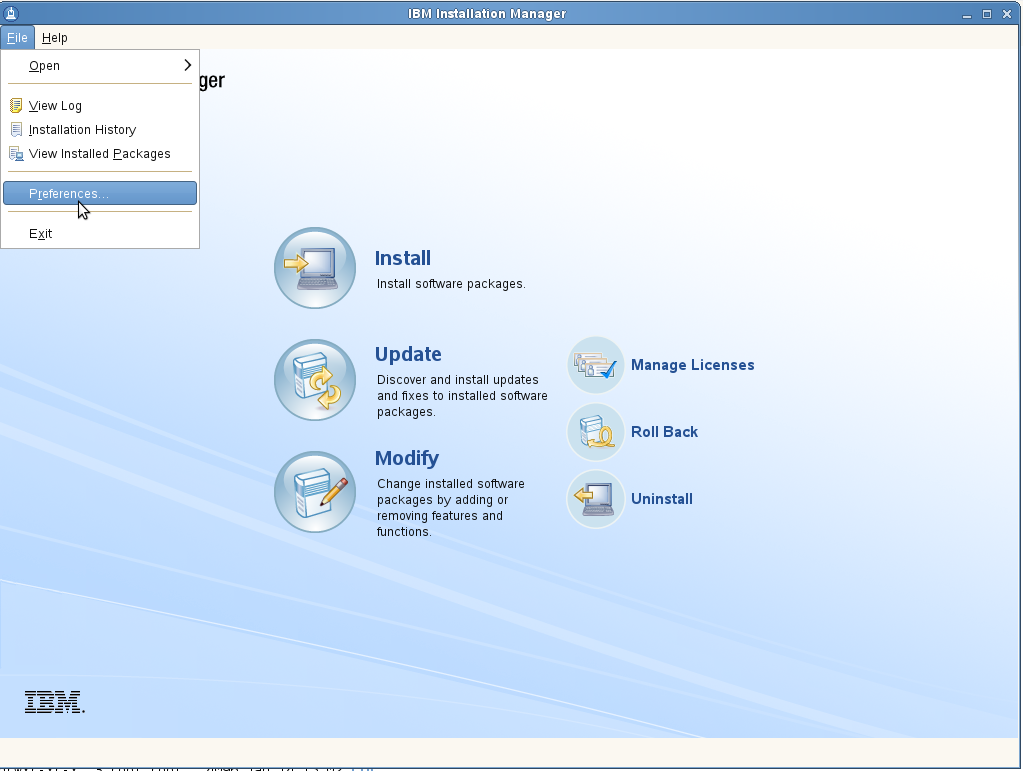The width and height of the screenshot is (1023, 771).
Task: Click the Open submenu arrow
Action: pyautogui.click(x=187, y=65)
